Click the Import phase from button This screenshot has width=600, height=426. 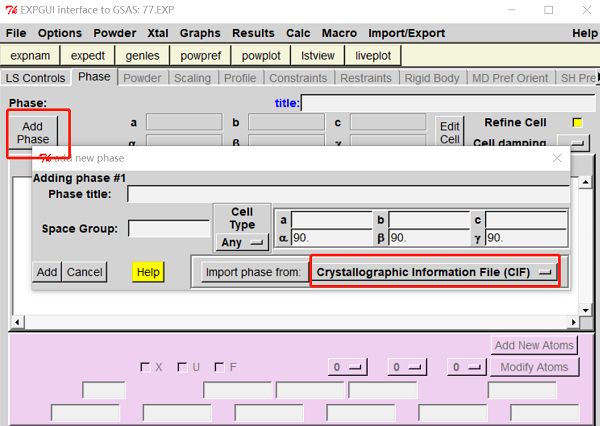pos(252,272)
